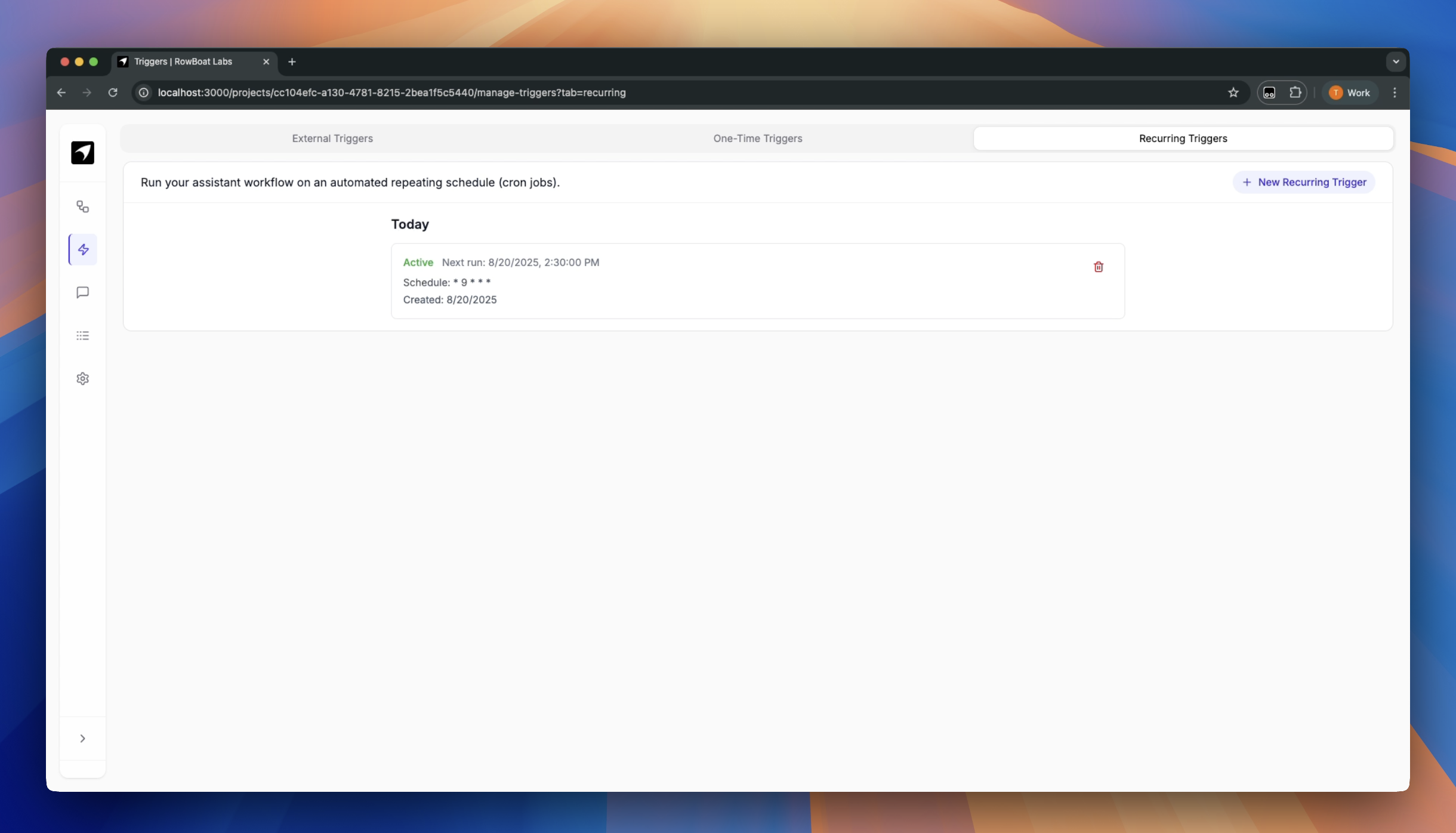This screenshot has width=1456, height=833.
Task: Switch to One-Time Triggers tab
Action: click(x=757, y=138)
